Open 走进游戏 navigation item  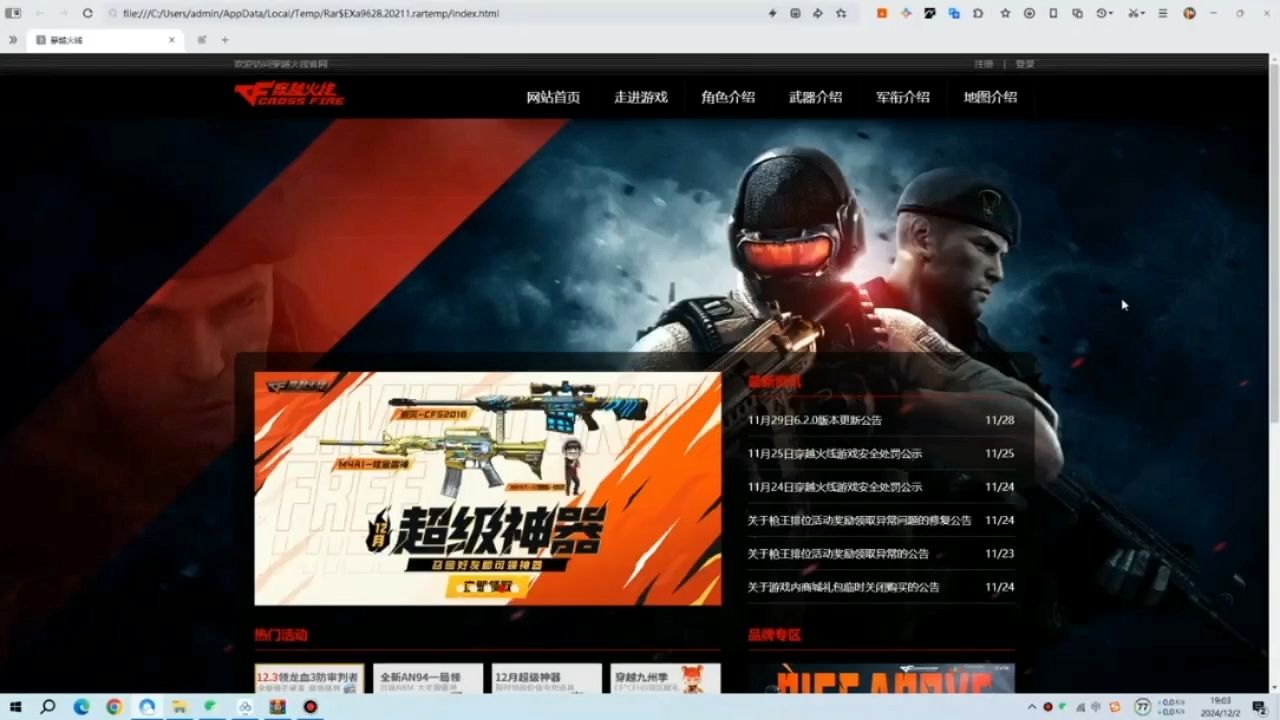point(641,97)
